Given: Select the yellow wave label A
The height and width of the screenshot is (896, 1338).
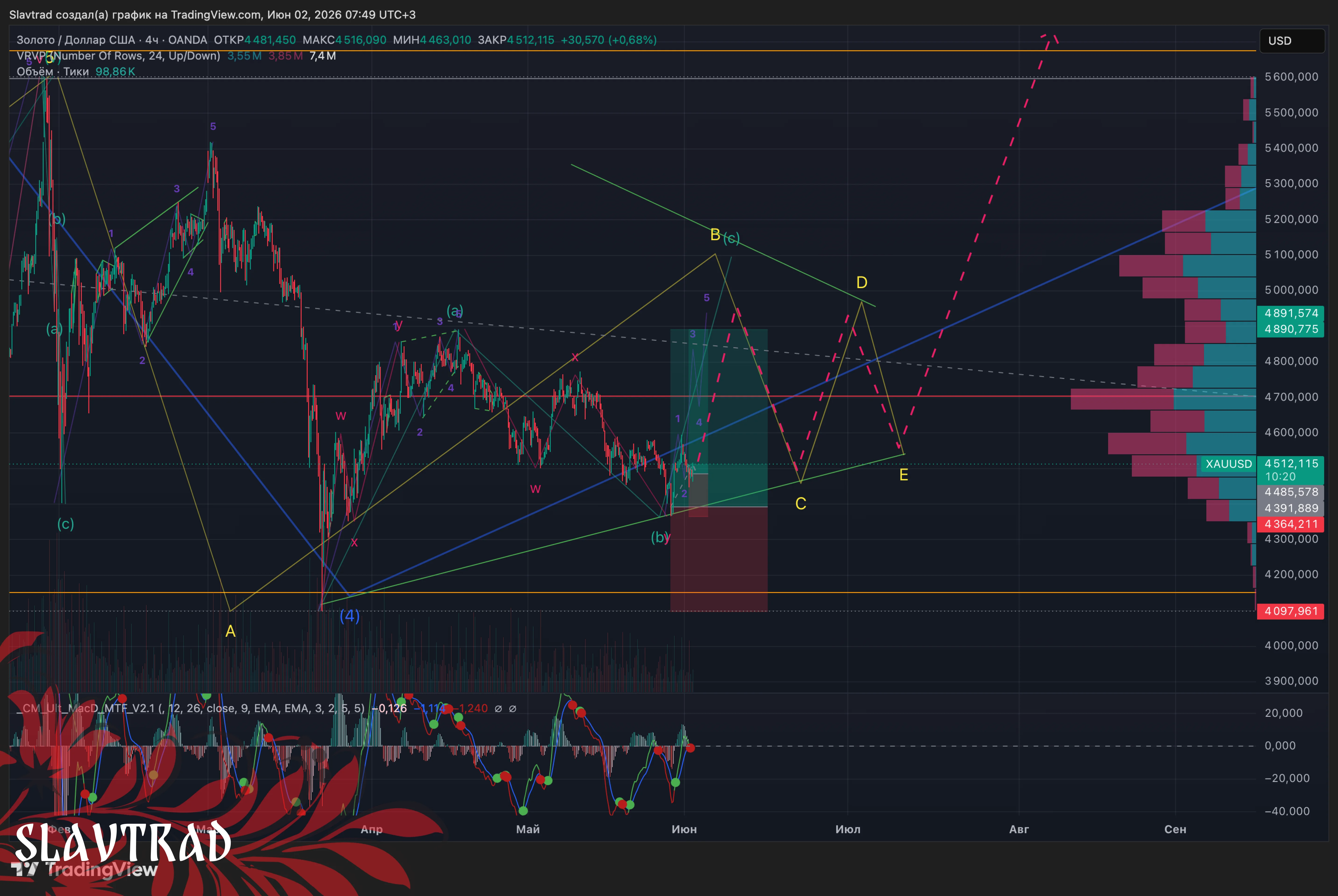Looking at the screenshot, I should click(230, 631).
